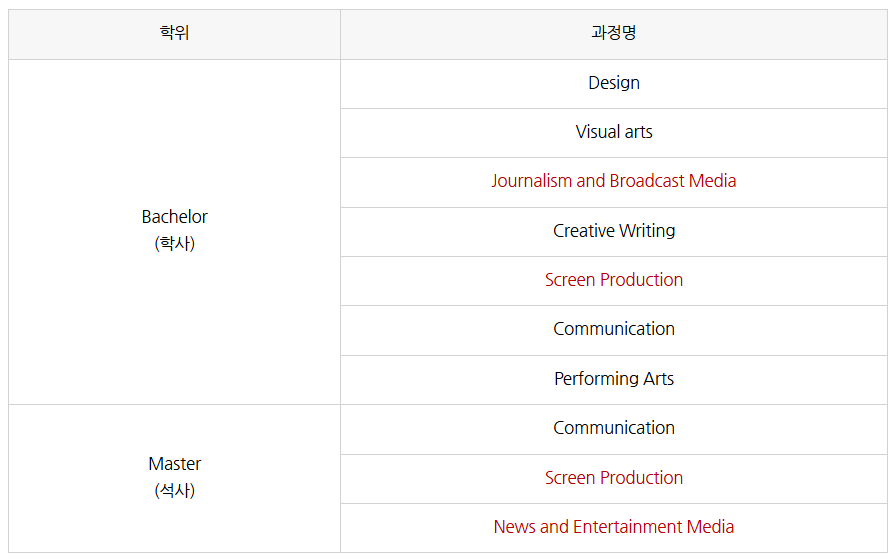This screenshot has height=558, width=893.
Task: Click Screen Production in the Bachelor section
Action: point(613,280)
